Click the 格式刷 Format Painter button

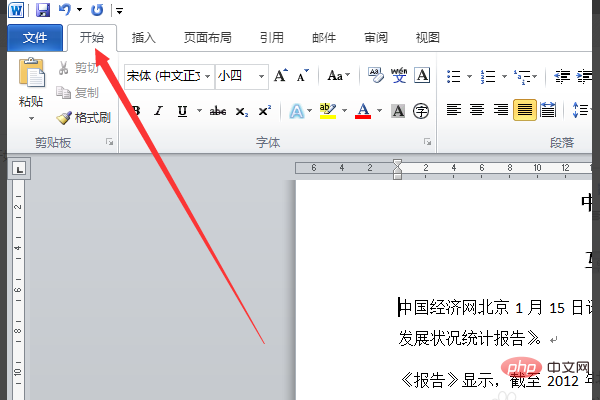[x=84, y=117]
